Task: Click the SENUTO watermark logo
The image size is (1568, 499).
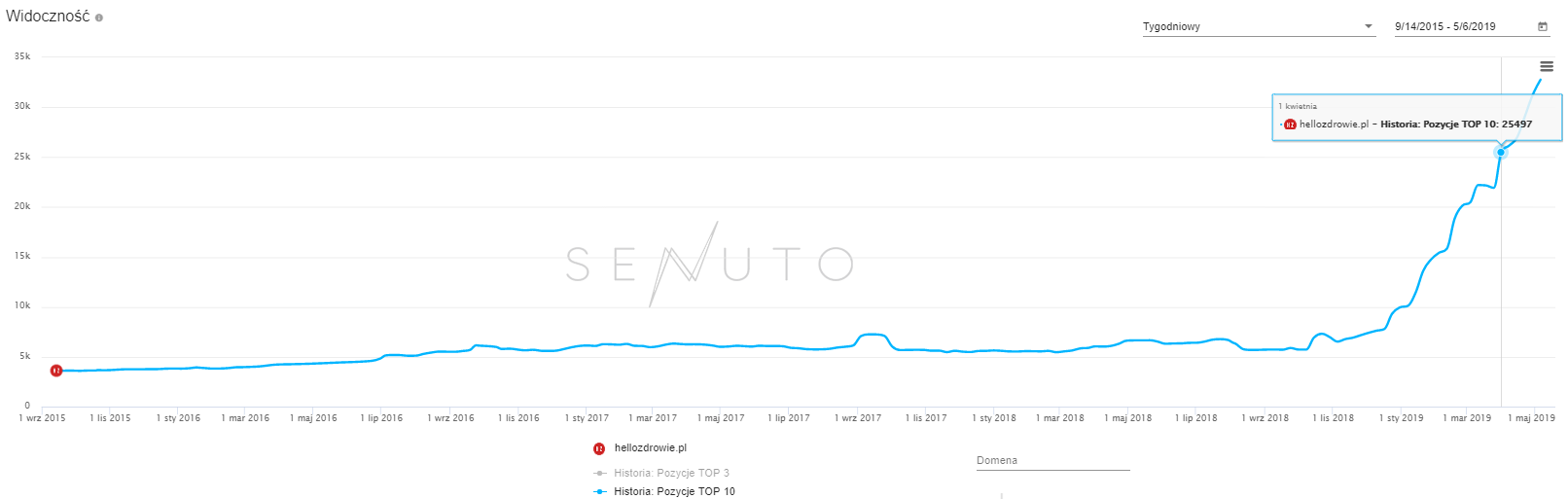Action: click(710, 264)
